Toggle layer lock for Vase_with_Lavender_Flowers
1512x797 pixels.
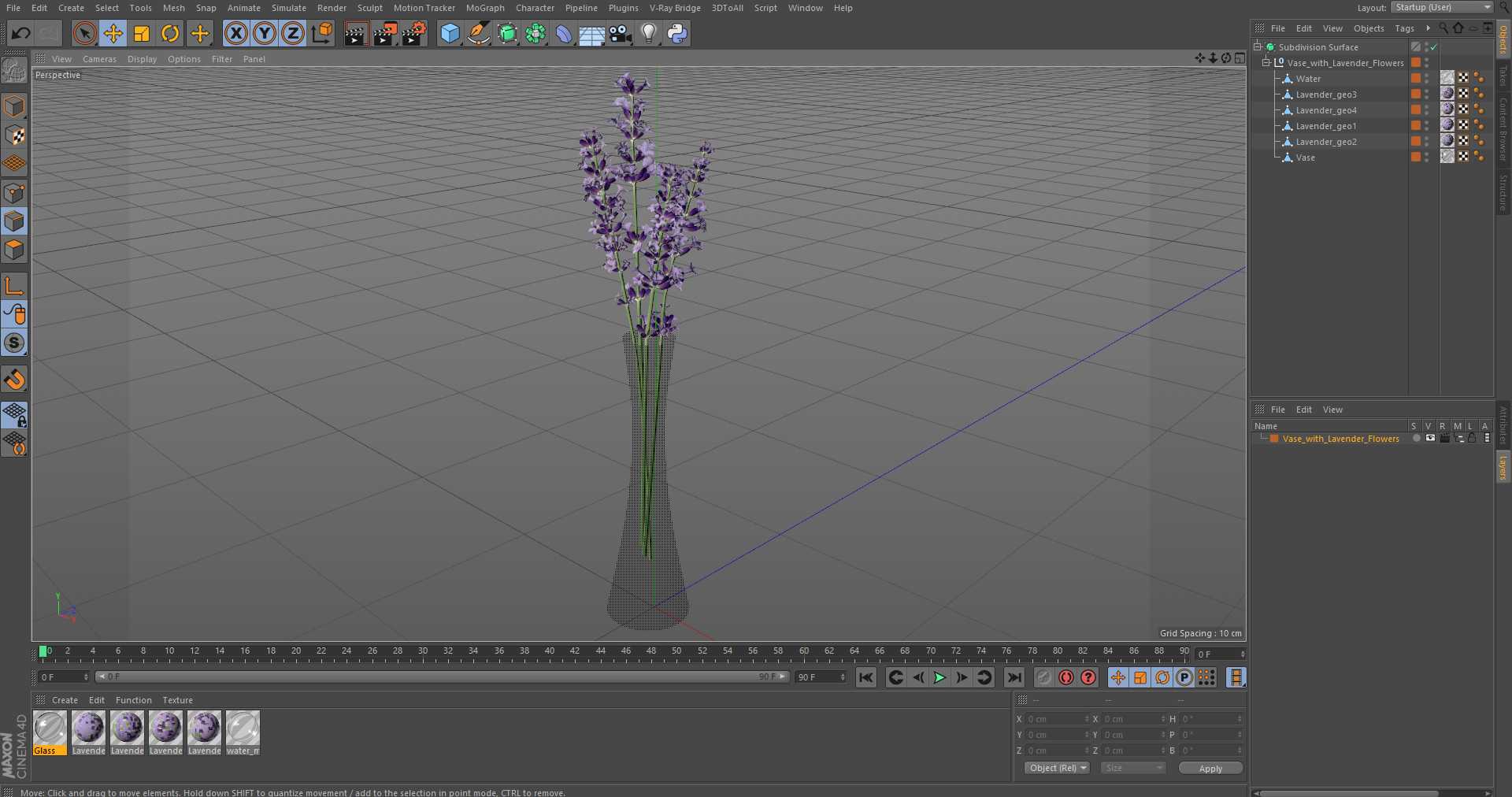(1471, 439)
